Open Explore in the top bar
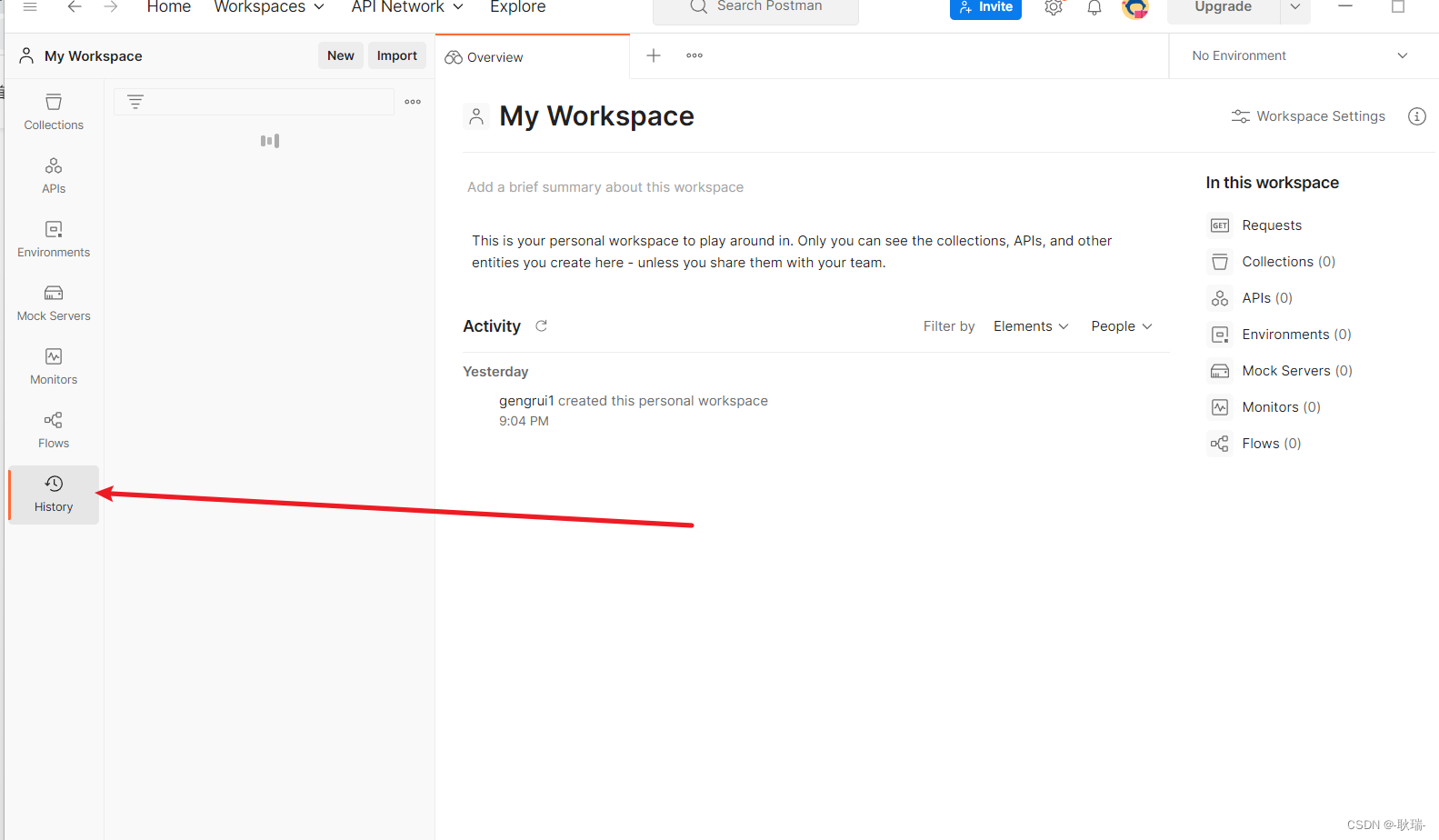The height and width of the screenshot is (840, 1439). coord(518,6)
